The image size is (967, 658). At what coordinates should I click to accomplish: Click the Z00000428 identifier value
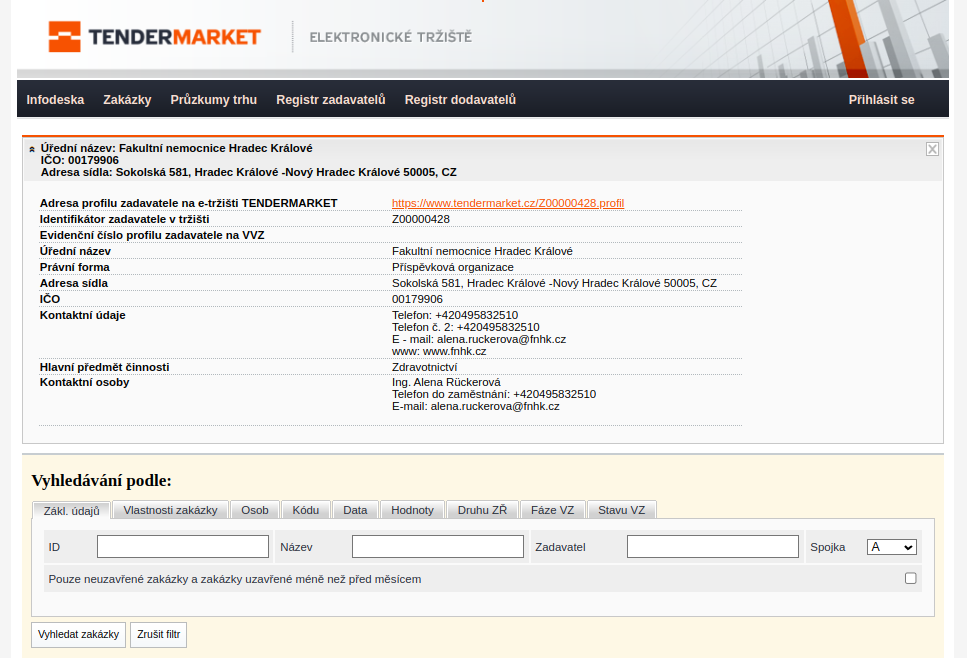pyautogui.click(x=421, y=219)
